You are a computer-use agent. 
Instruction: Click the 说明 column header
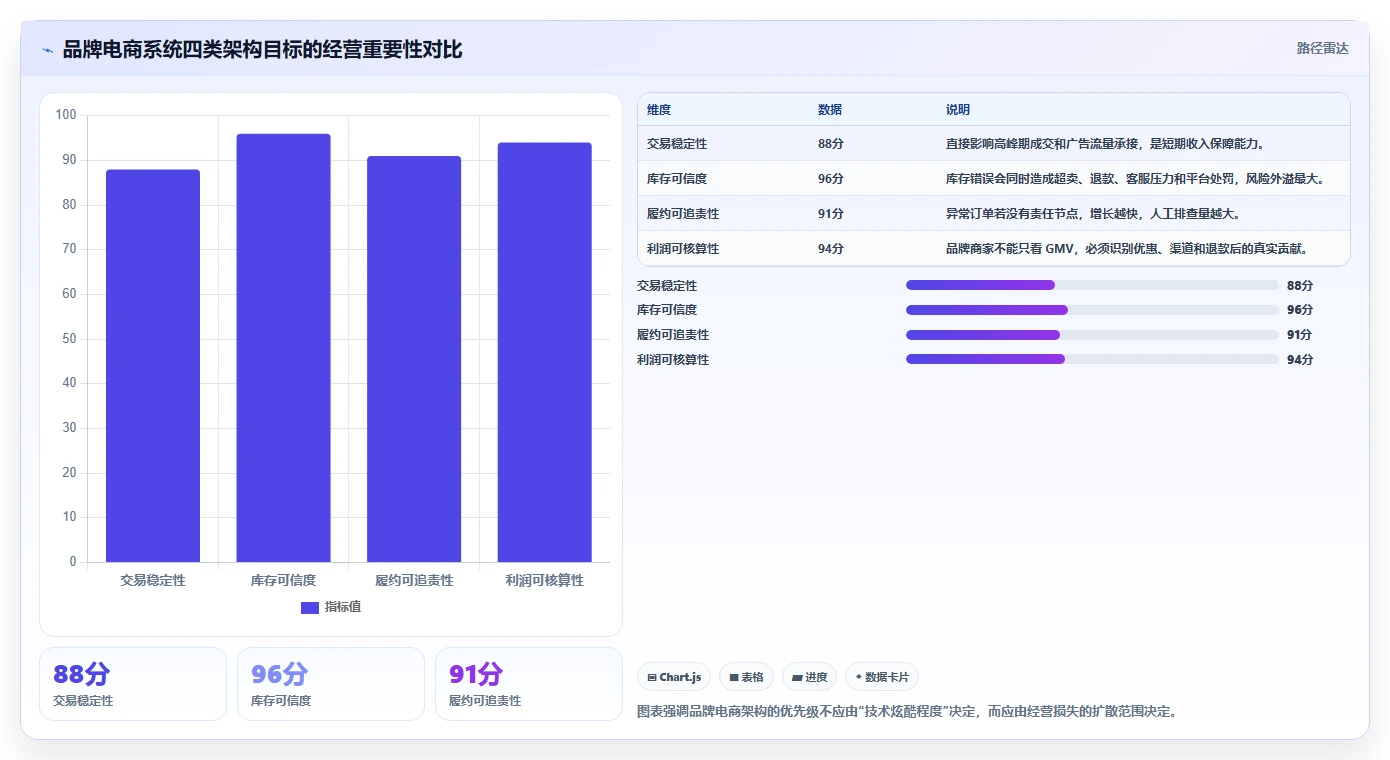click(958, 110)
